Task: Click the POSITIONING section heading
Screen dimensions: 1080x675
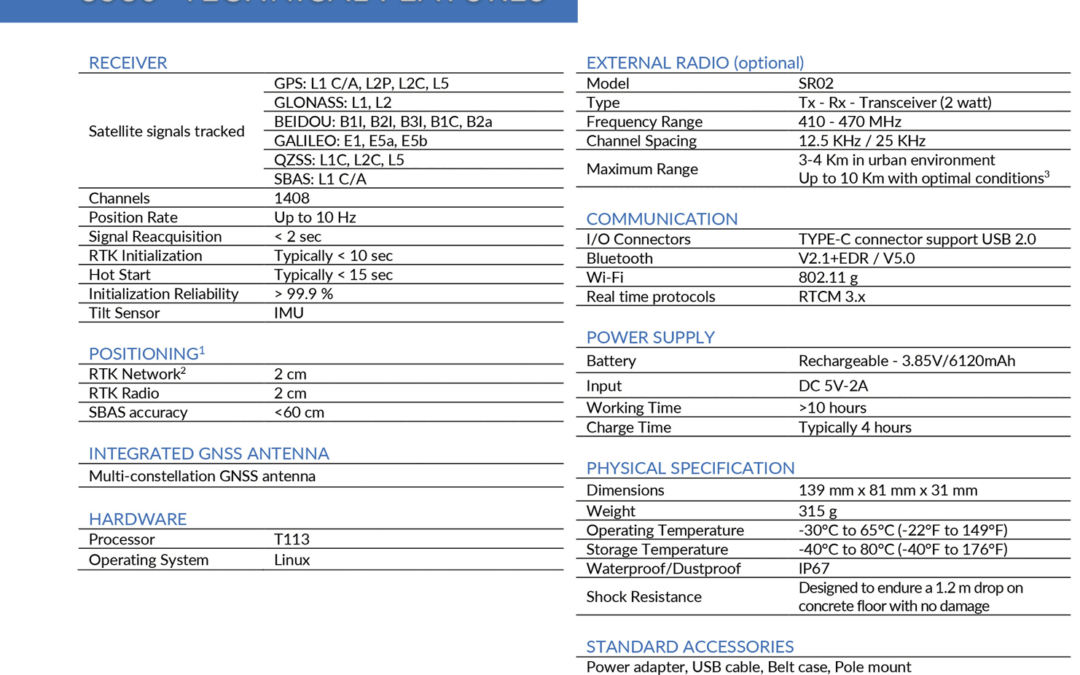Action: (x=147, y=353)
